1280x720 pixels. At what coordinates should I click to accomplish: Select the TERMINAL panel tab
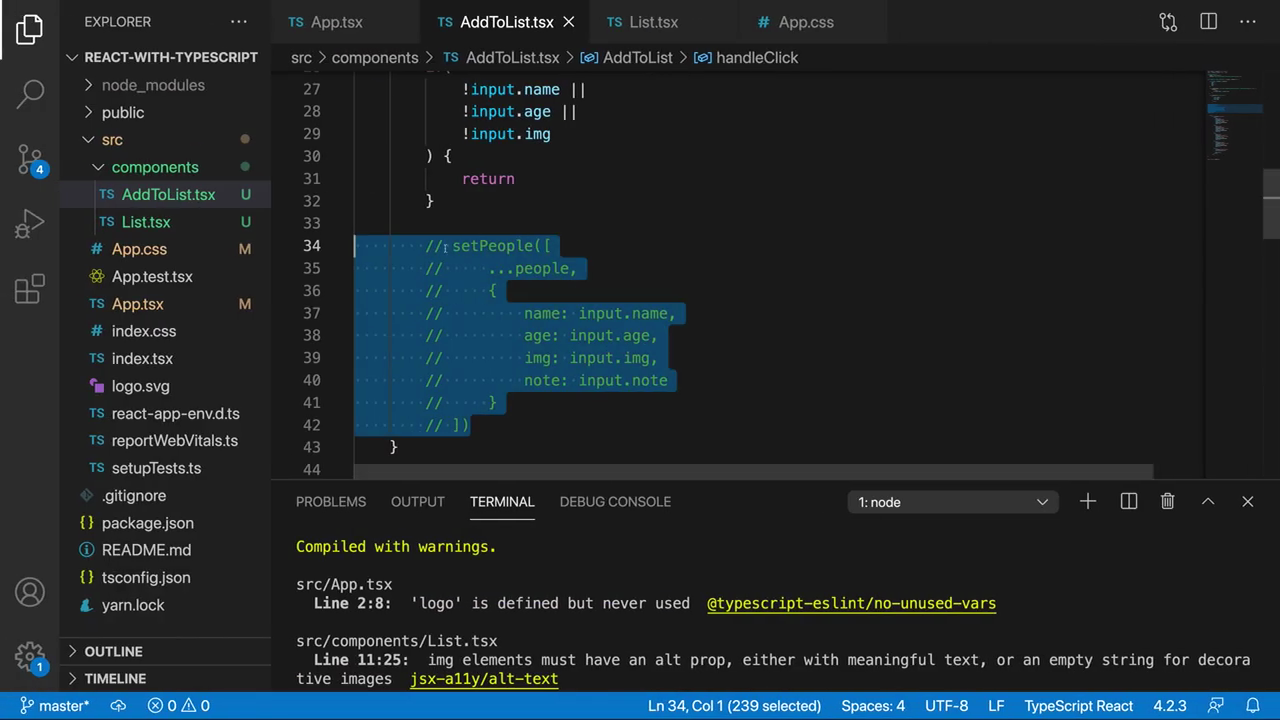click(502, 501)
